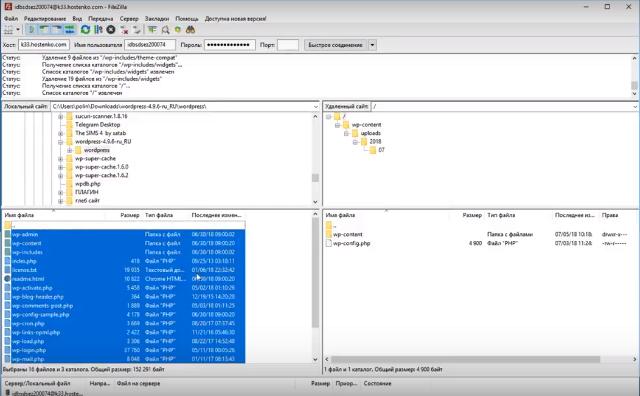Select remote root folder icon

coord(337,117)
